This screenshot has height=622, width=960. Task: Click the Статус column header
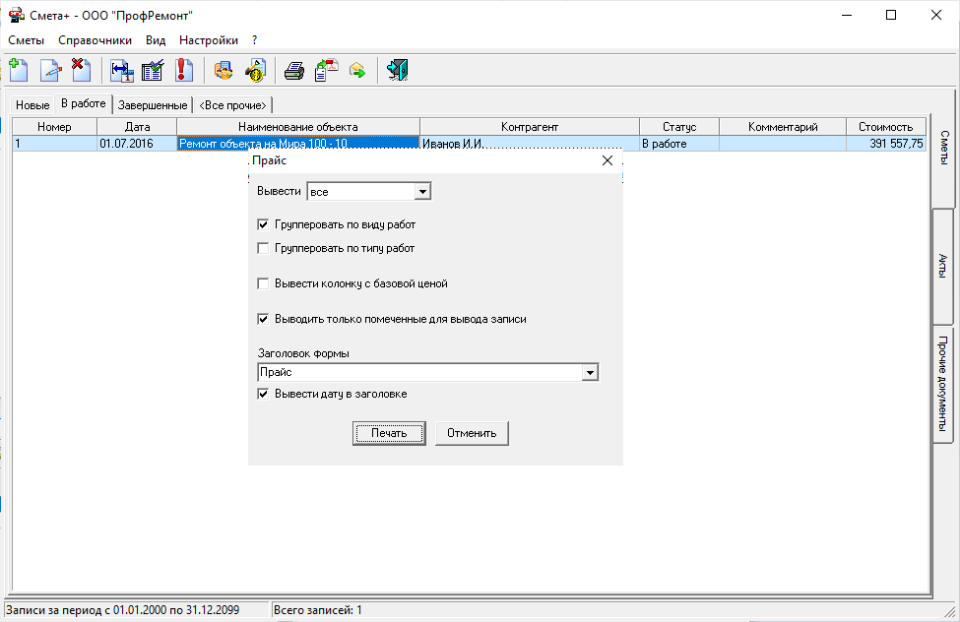pos(680,127)
